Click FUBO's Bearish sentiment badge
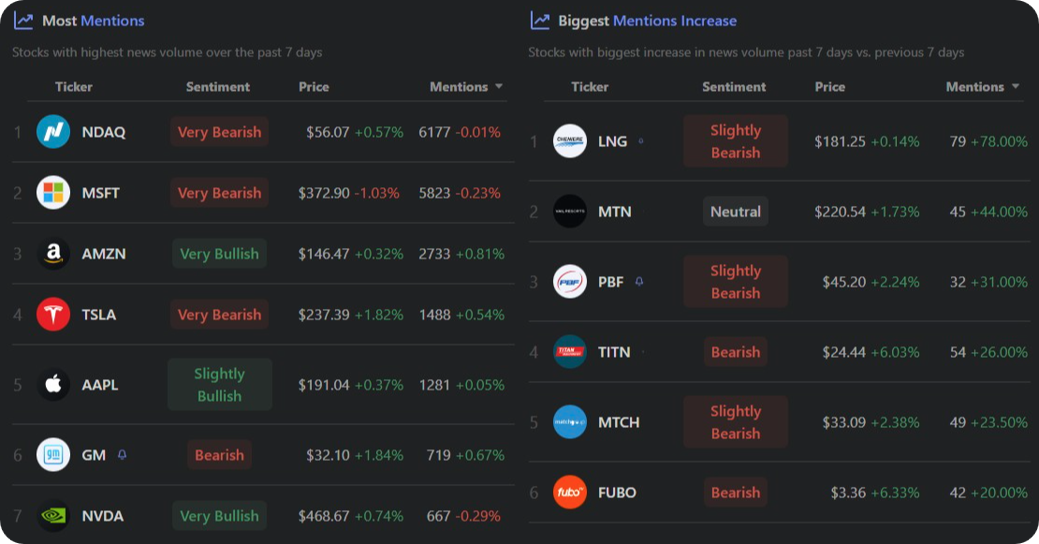Screen dimensions: 1039x544 coord(736,492)
